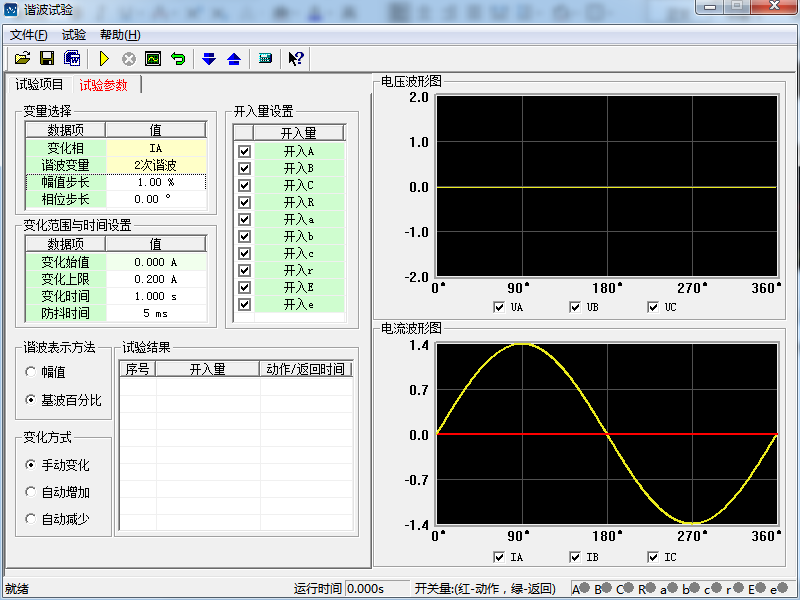The width and height of the screenshot is (800, 600).
Task: Toggle the UB voltage waveform checkbox
Action: [x=576, y=307]
